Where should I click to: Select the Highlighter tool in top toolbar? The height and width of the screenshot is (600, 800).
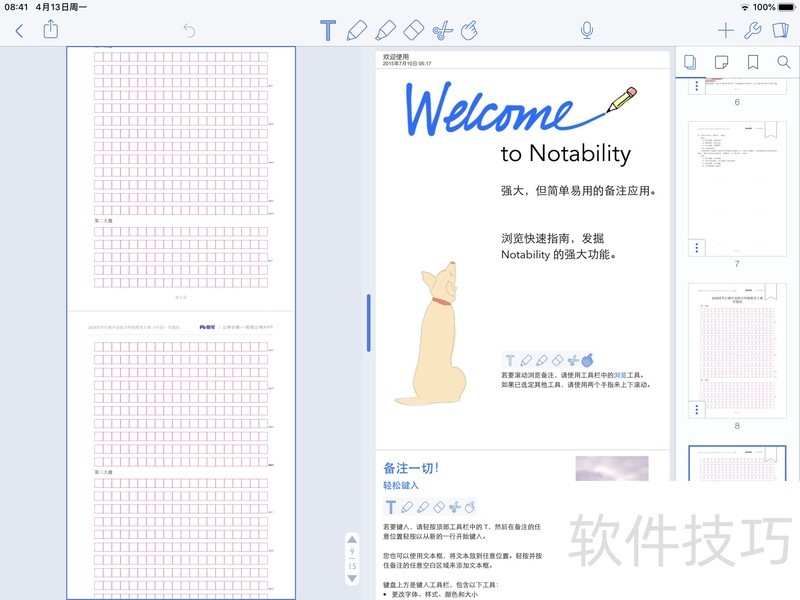tap(385, 31)
